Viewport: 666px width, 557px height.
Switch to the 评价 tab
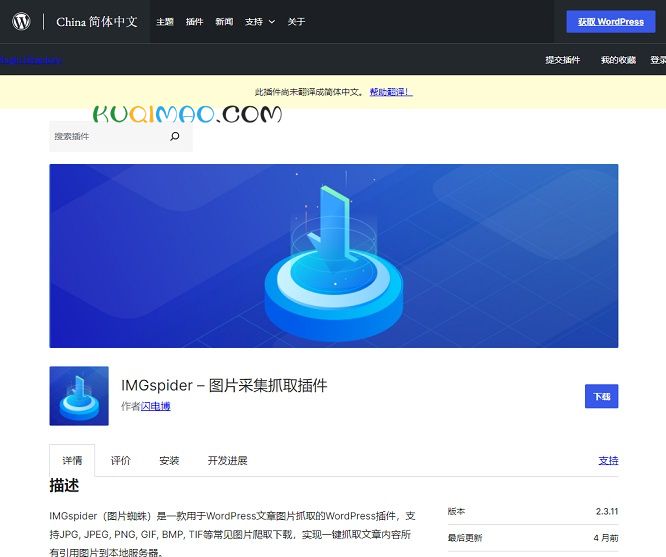(121, 460)
